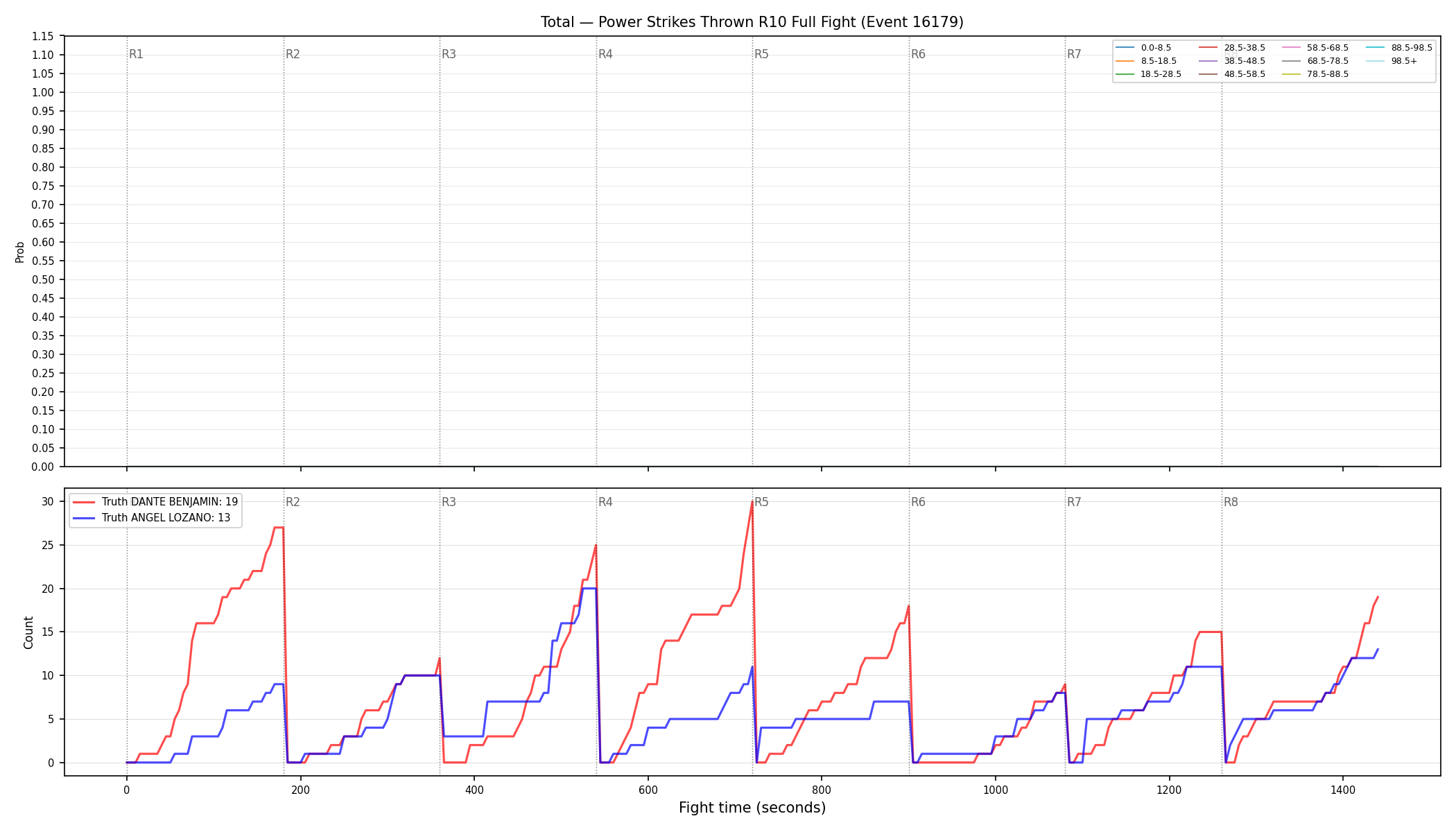Click the red line swatch for DANTE BENJAMIN
Screen dimensions: 1456x832
point(84,502)
